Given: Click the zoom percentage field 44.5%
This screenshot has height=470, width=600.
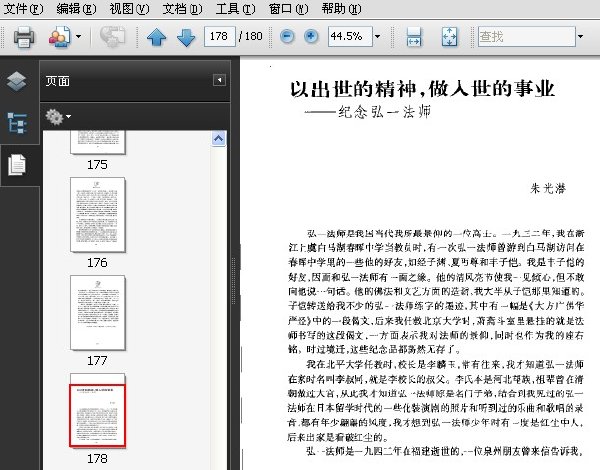Looking at the screenshot, I should click(350, 36).
